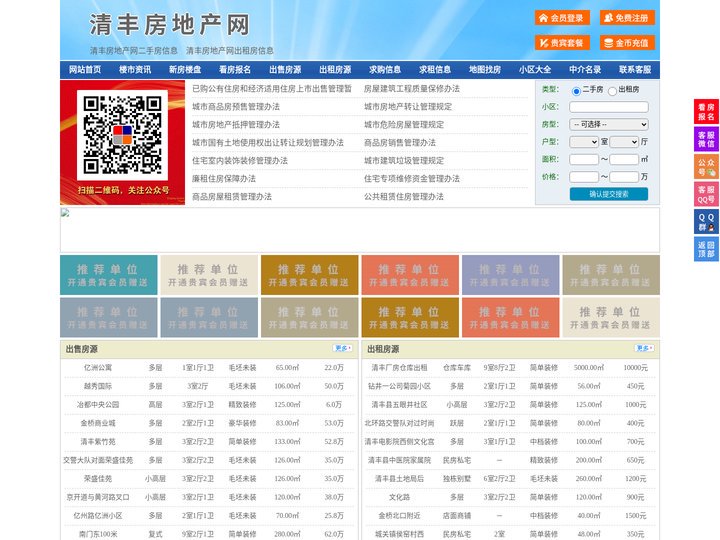Select the 二手房 radio button
This screenshot has height=540, width=720.
[x=576, y=91]
